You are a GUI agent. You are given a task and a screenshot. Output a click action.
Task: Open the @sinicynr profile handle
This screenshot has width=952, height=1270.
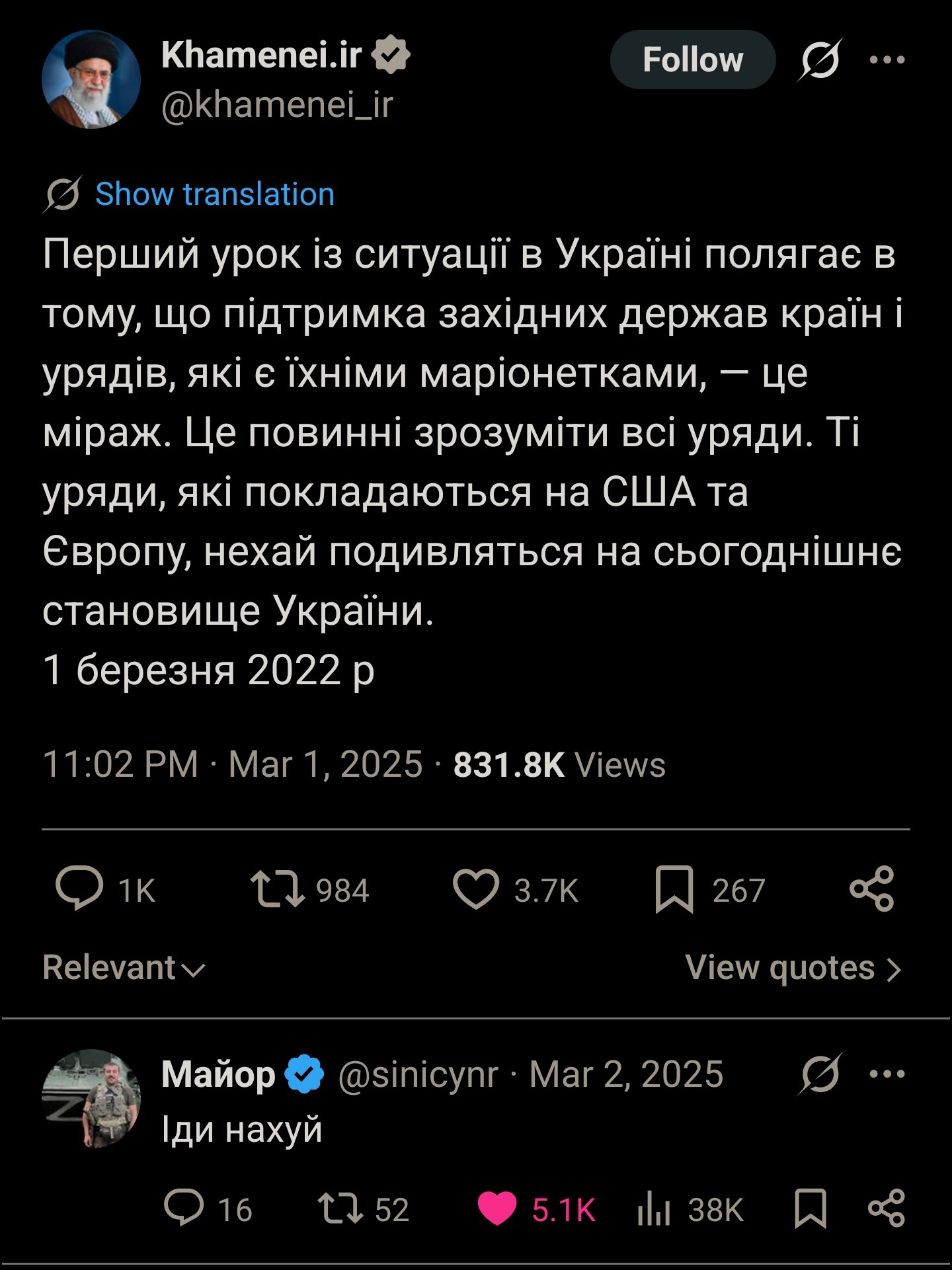point(418,1074)
